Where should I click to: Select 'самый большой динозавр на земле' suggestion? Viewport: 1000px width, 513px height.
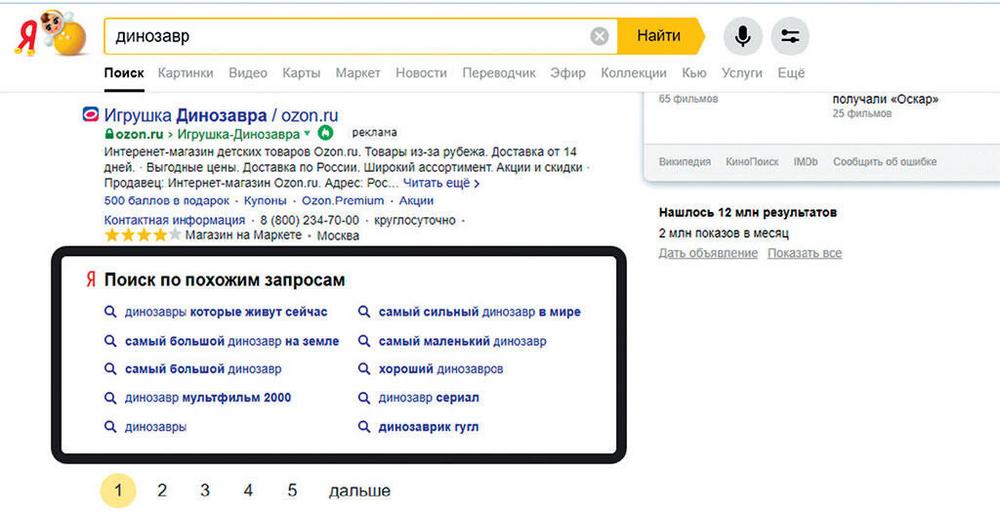tap(232, 341)
